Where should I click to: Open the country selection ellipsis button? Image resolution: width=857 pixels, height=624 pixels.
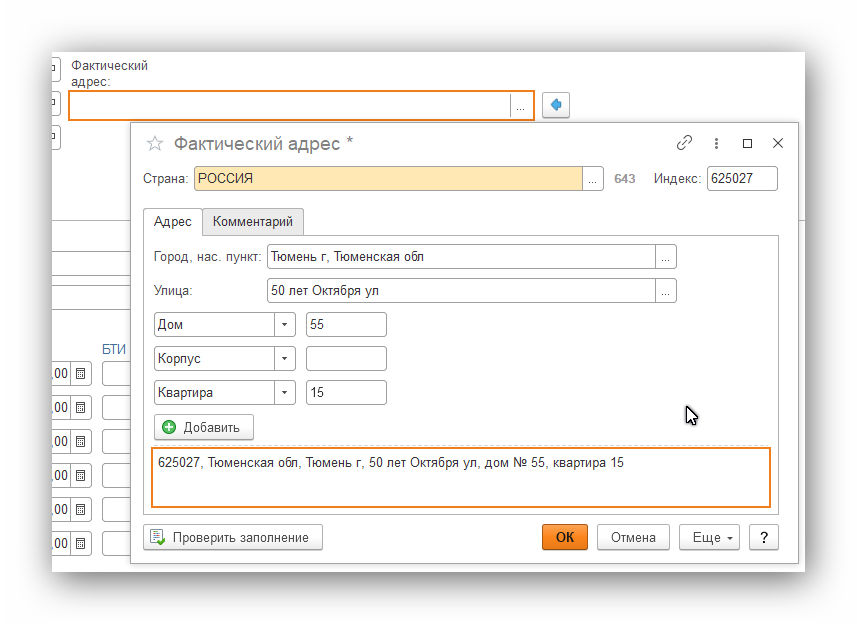pos(593,179)
